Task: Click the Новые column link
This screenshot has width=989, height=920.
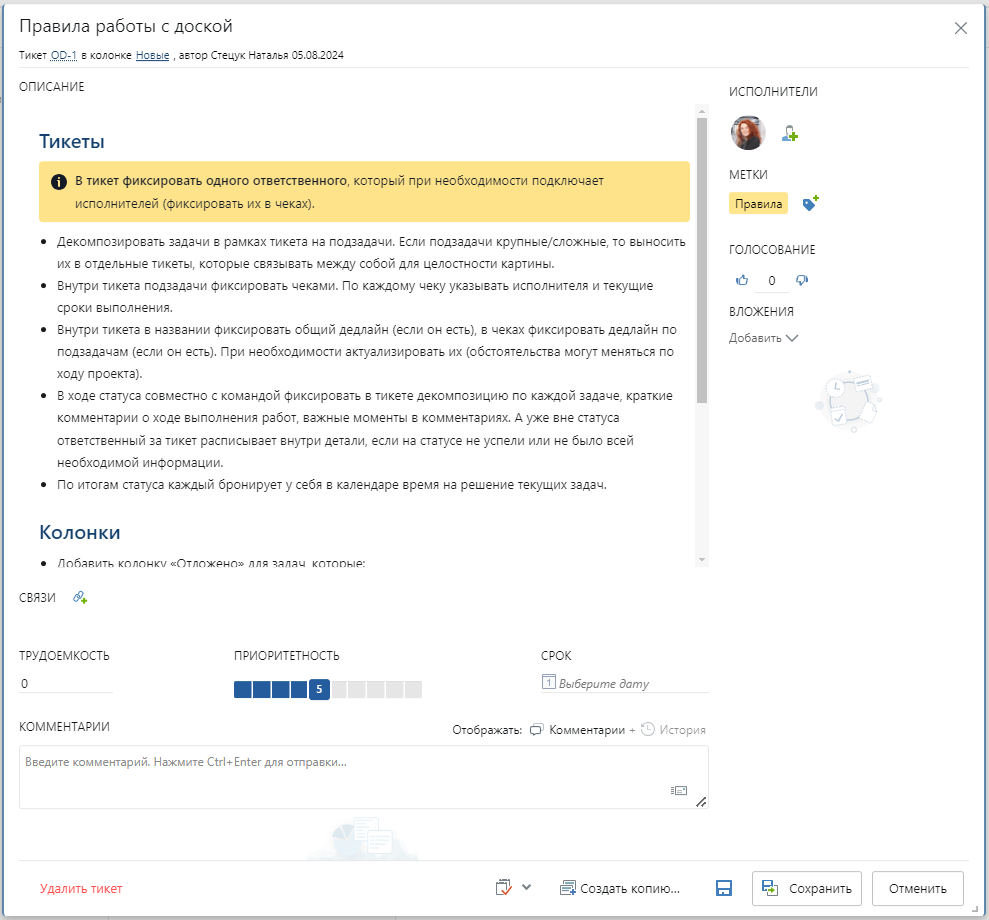Action: pyautogui.click(x=151, y=55)
